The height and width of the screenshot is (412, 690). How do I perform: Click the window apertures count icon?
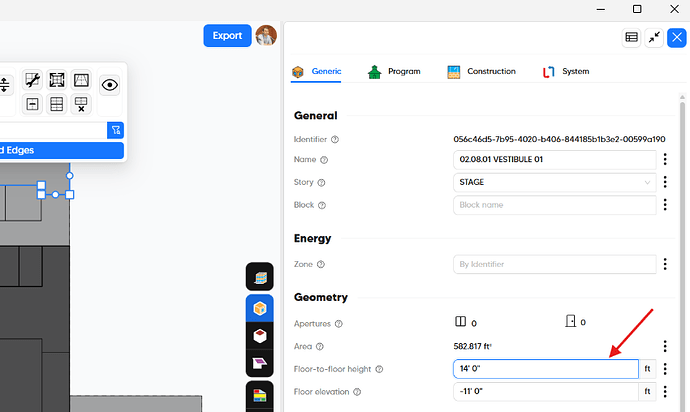pos(460,322)
